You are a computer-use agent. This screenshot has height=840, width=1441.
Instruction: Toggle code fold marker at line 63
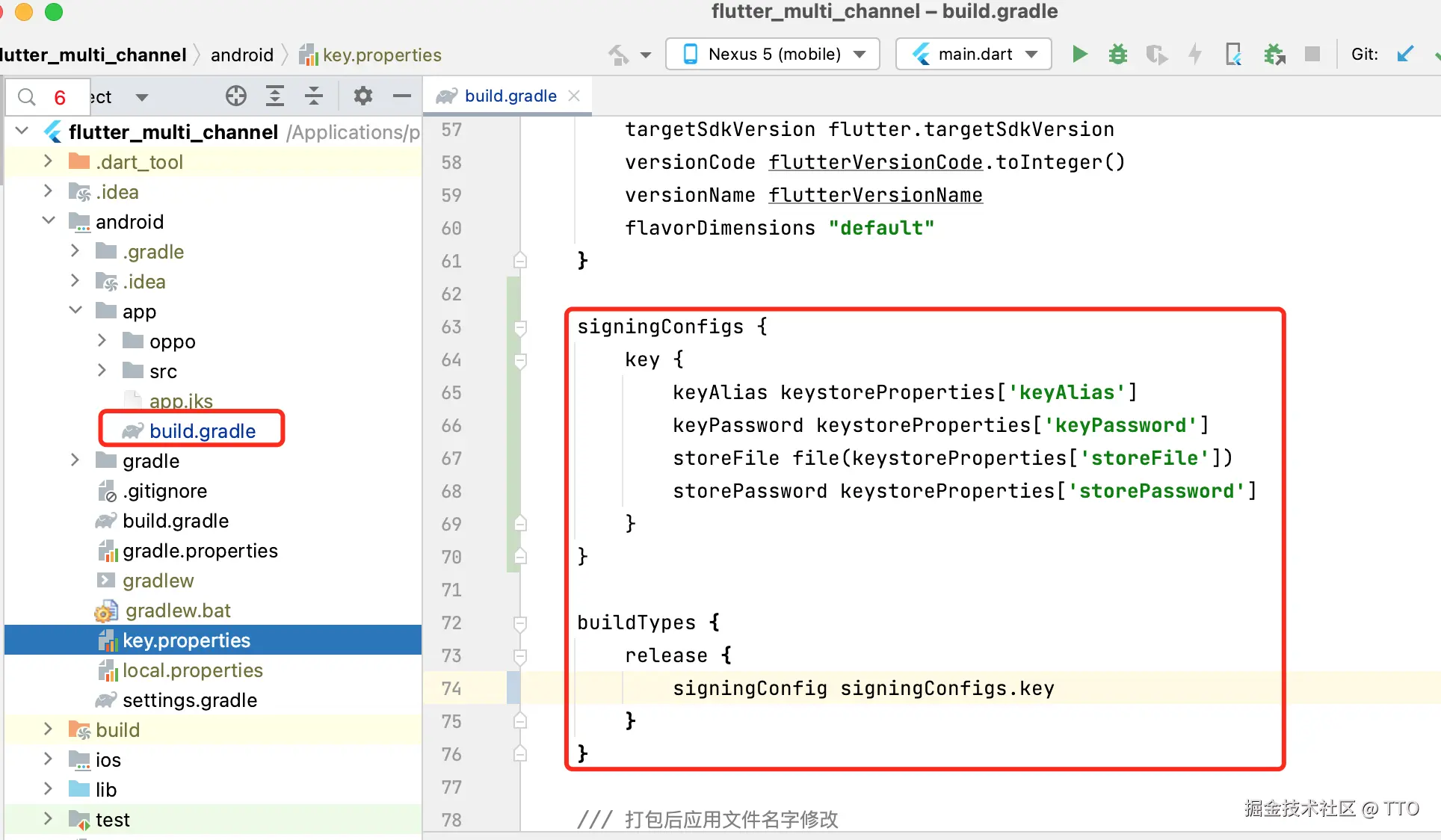point(520,327)
